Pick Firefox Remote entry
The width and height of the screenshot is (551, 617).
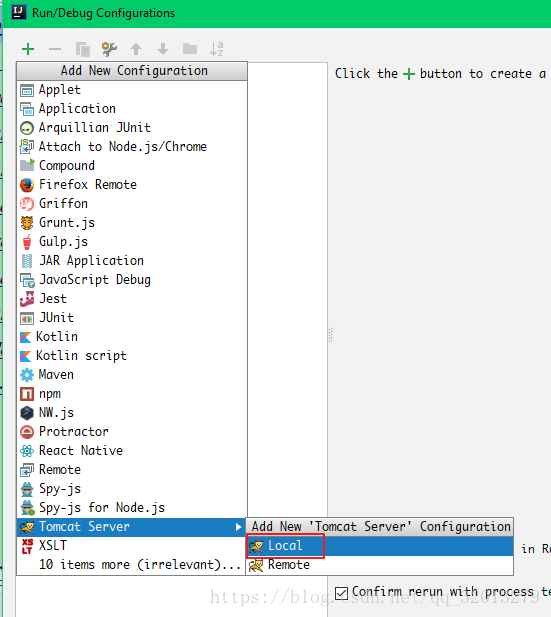tap(132, 185)
